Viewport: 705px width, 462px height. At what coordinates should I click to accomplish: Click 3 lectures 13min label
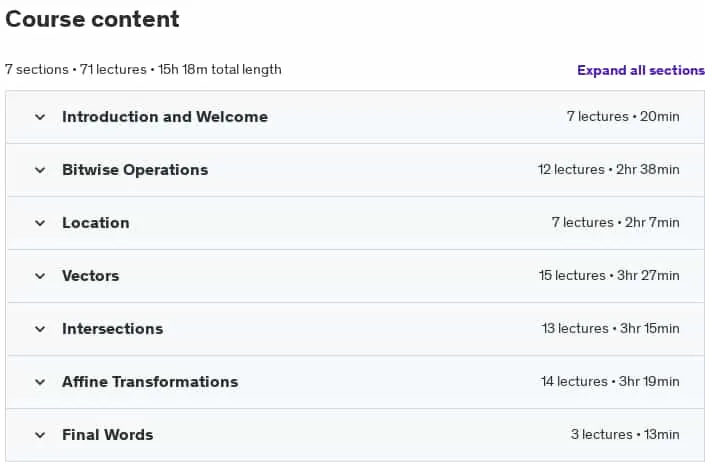pyautogui.click(x=625, y=435)
